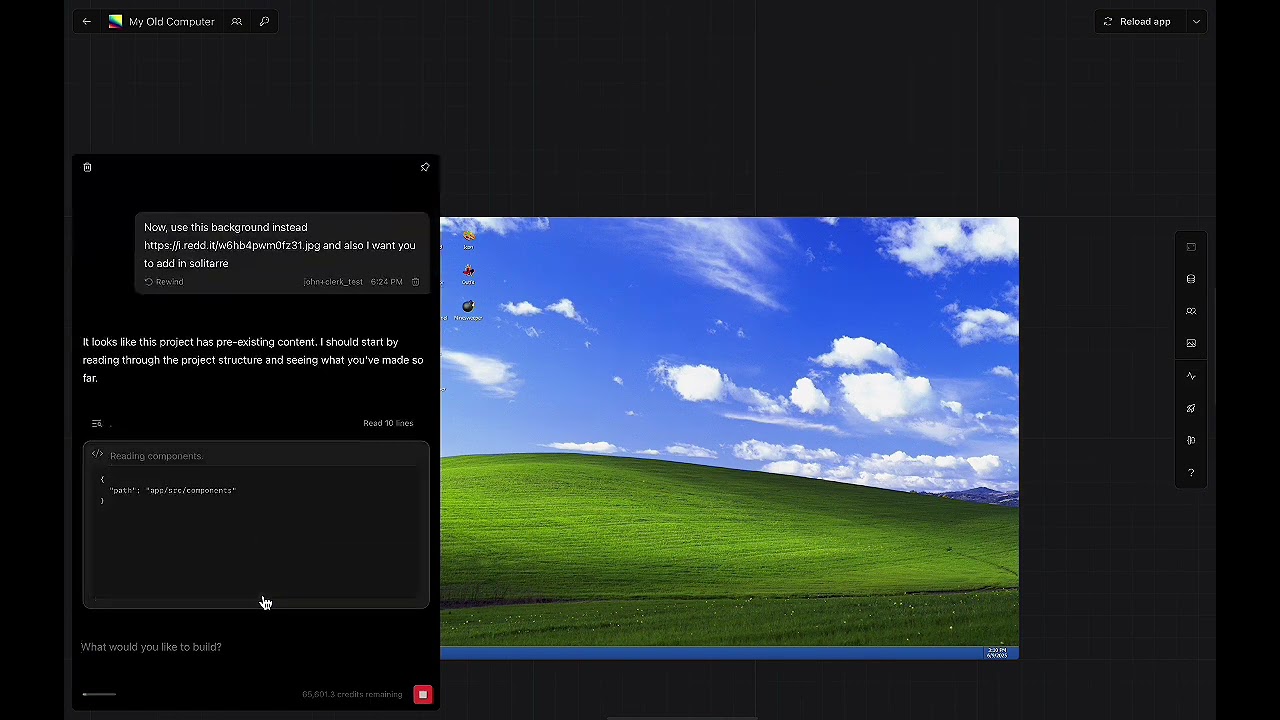Viewport: 1280px width, 720px height.
Task: Click the search-list icon above the code block
Action: [x=97, y=423]
